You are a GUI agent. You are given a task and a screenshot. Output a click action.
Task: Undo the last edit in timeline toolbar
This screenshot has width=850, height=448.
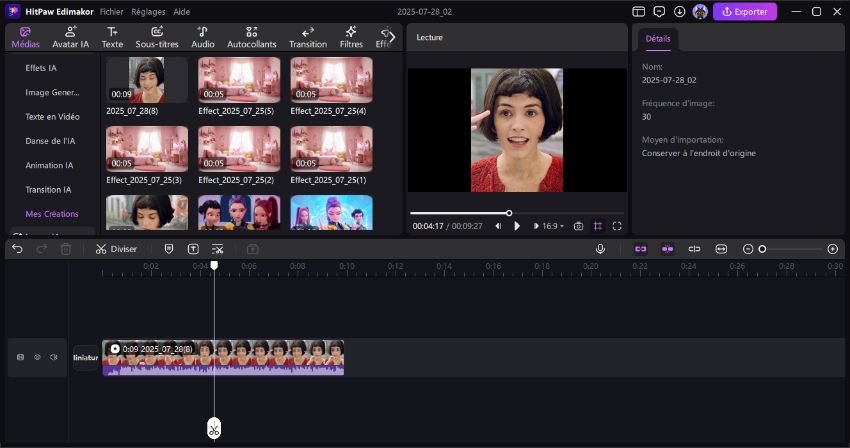click(17, 249)
